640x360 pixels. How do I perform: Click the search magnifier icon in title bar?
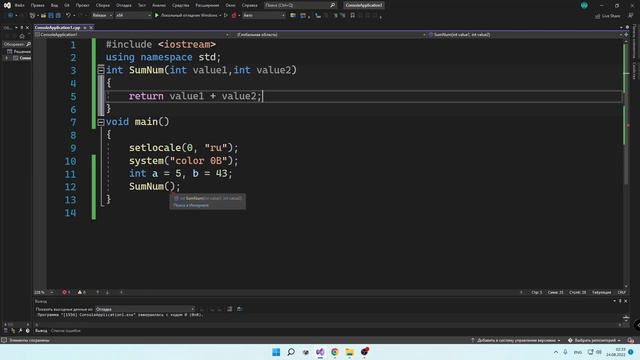[x=332, y=5]
